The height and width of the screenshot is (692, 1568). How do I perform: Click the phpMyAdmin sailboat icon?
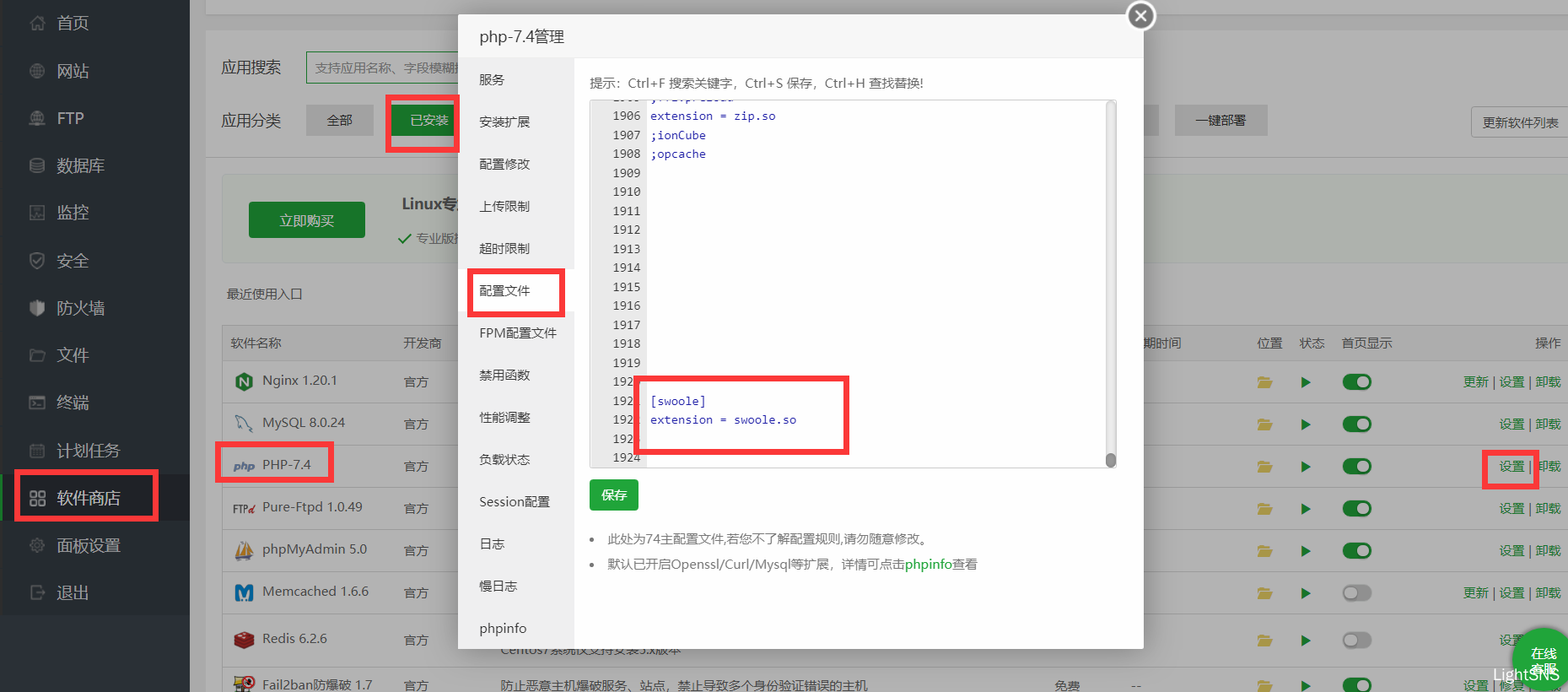(x=244, y=550)
